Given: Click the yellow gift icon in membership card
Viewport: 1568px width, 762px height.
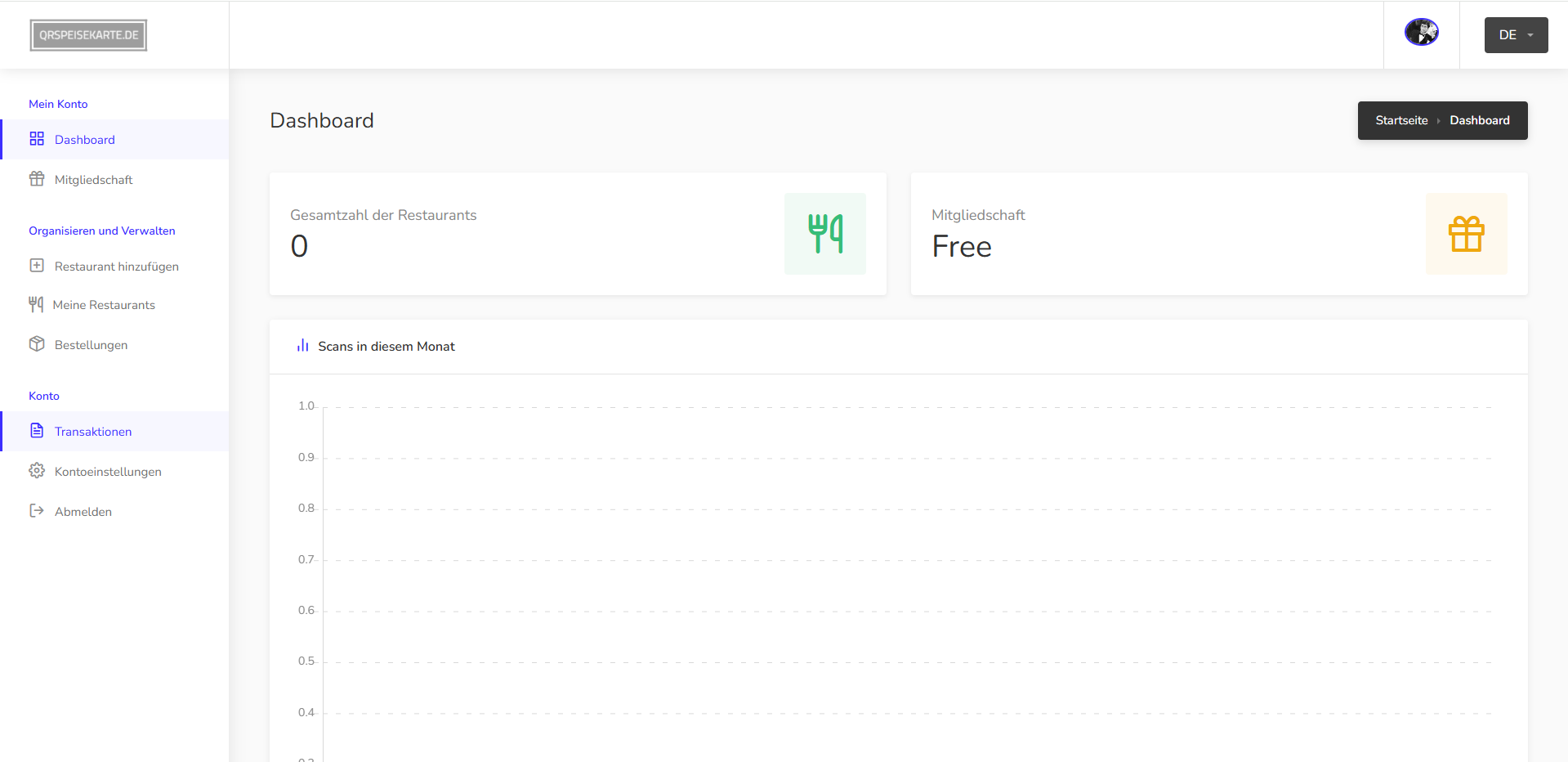Looking at the screenshot, I should pos(1466,234).
